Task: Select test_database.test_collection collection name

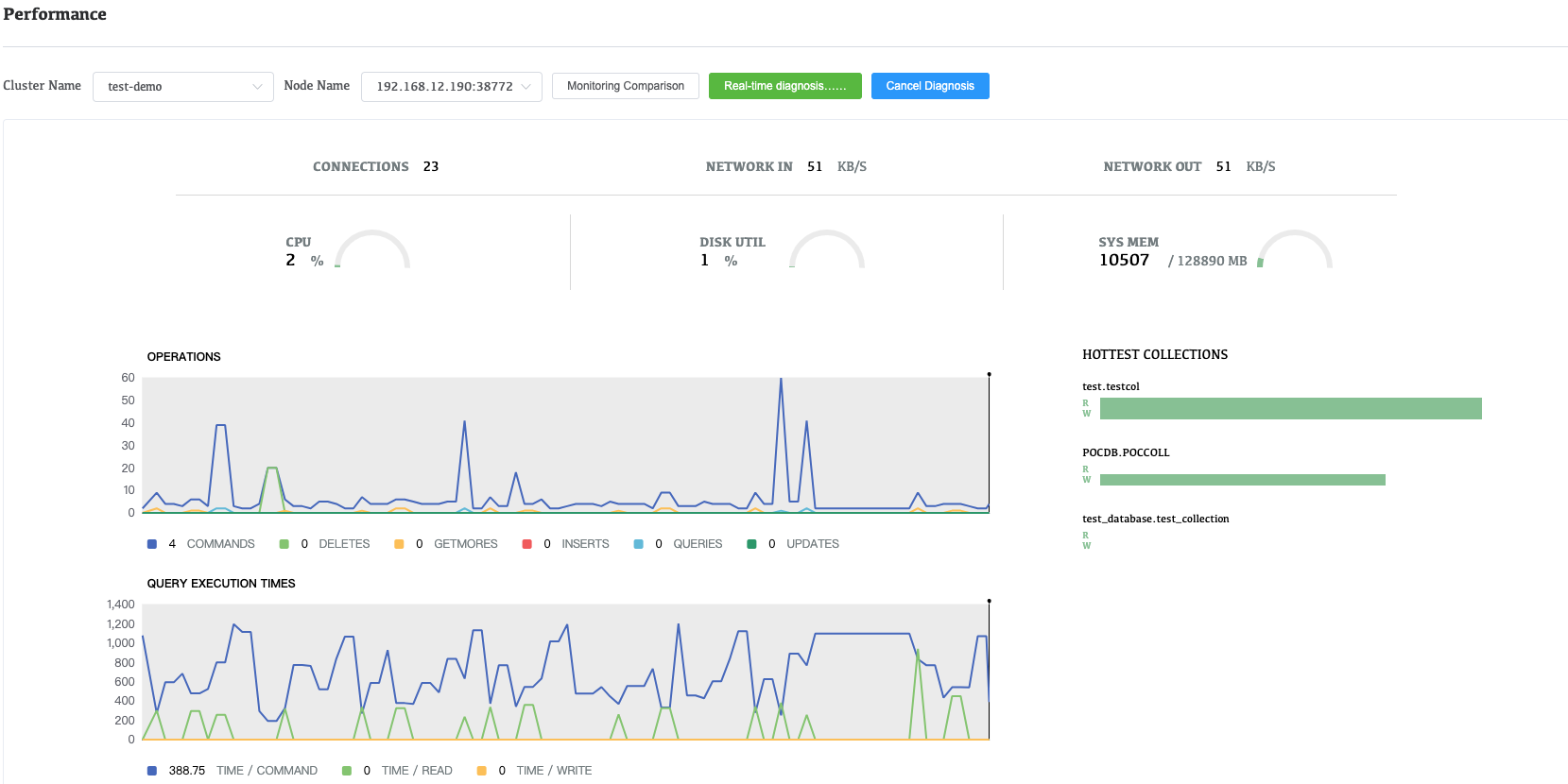Action: coord(1156,519)
